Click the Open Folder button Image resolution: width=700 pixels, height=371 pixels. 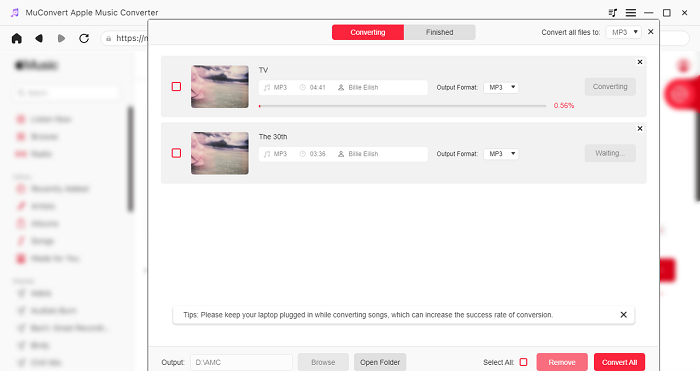[x=380, y=362]
